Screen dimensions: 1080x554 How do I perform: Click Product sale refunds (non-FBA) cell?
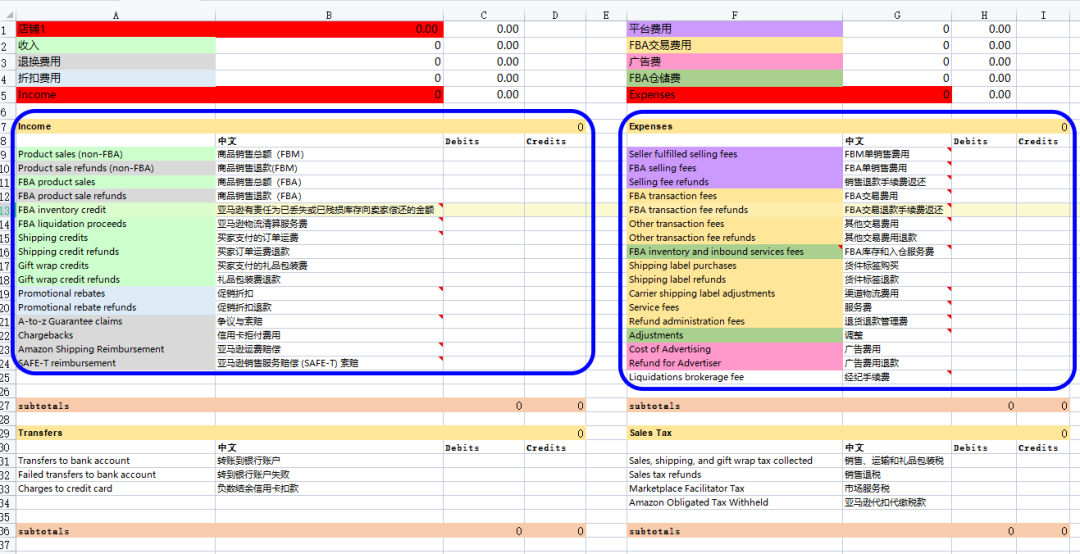tap(116, 168)
